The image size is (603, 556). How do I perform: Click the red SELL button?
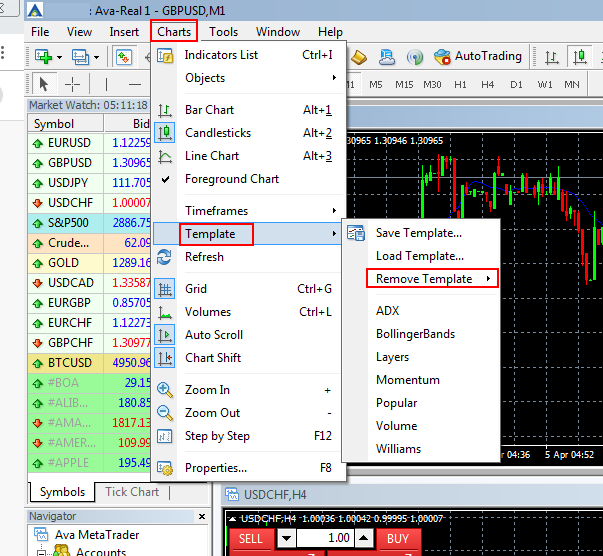(251, 538)
